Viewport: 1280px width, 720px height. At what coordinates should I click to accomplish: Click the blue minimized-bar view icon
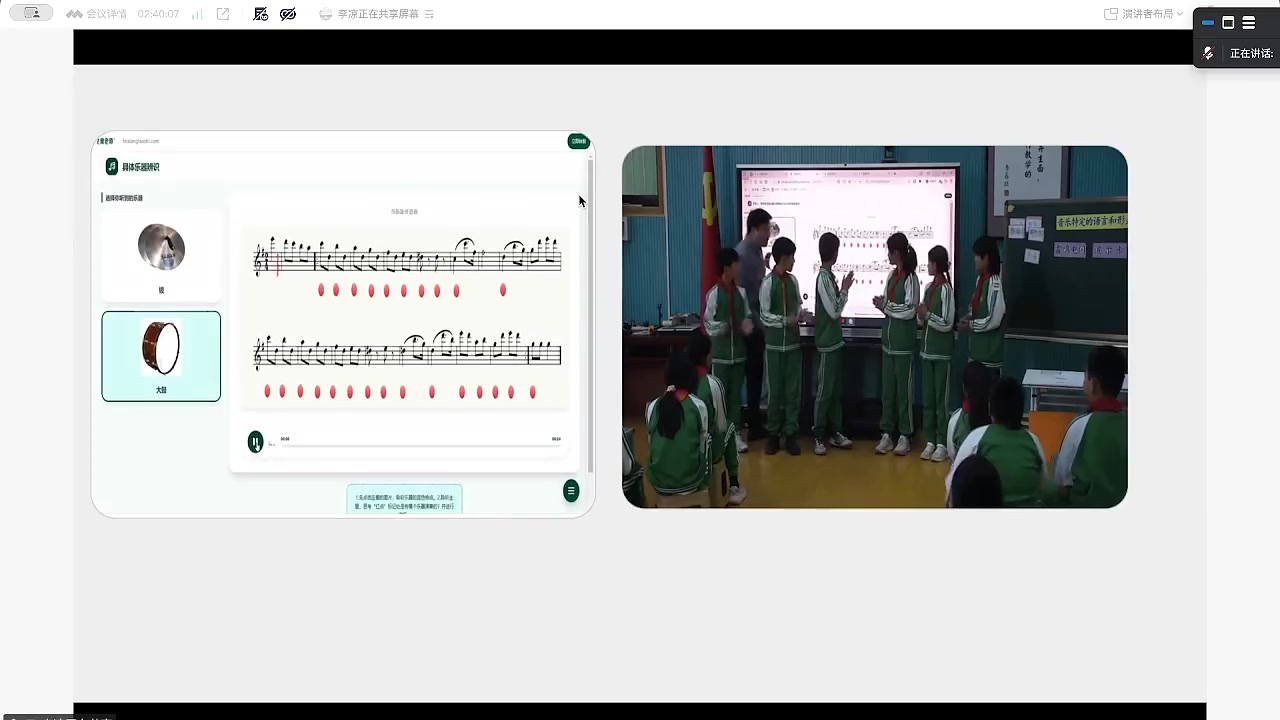click(x=1208, y=22)
